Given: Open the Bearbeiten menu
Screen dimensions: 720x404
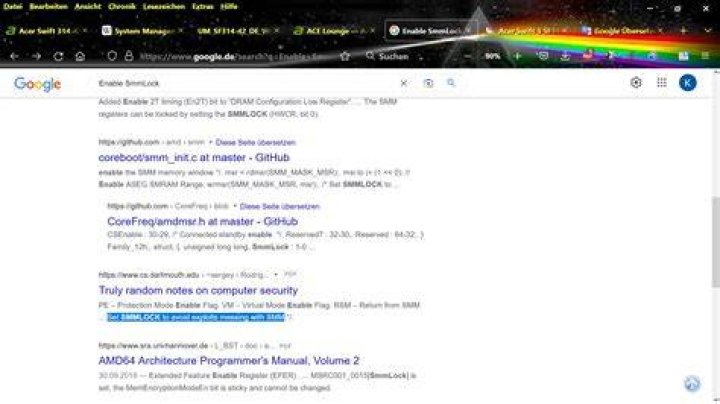Looking at the screenshot, I should point(49,6).
